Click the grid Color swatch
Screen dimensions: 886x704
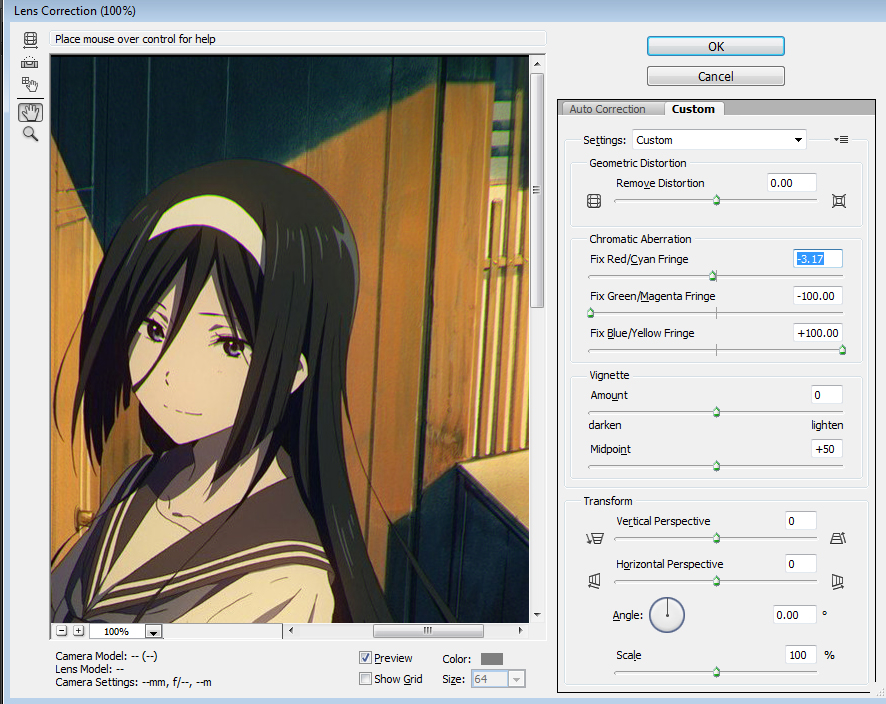[x=491, y=659]
